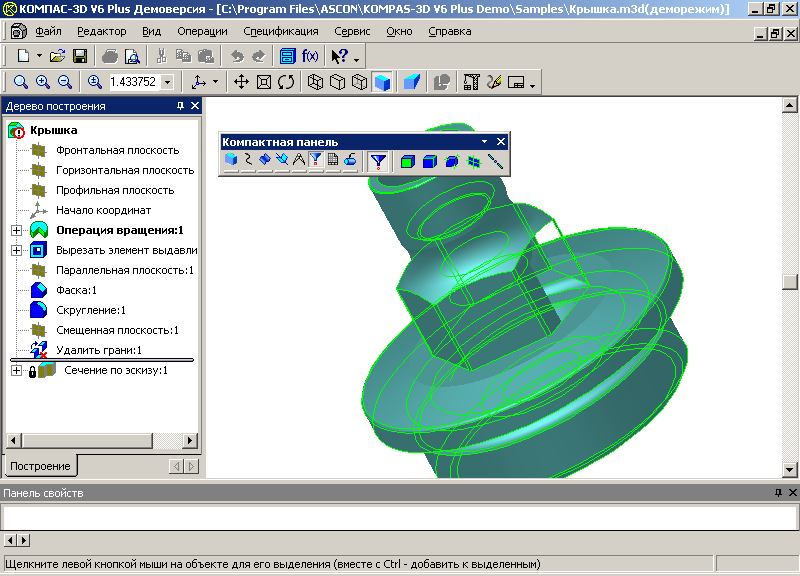Open the Файл menu
This screenshot has height=576, width=800.
(48, 32)
